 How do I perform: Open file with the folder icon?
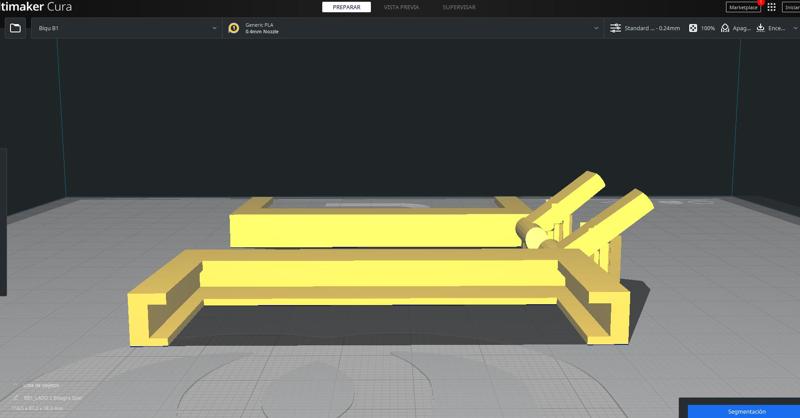tap(15, 28)
